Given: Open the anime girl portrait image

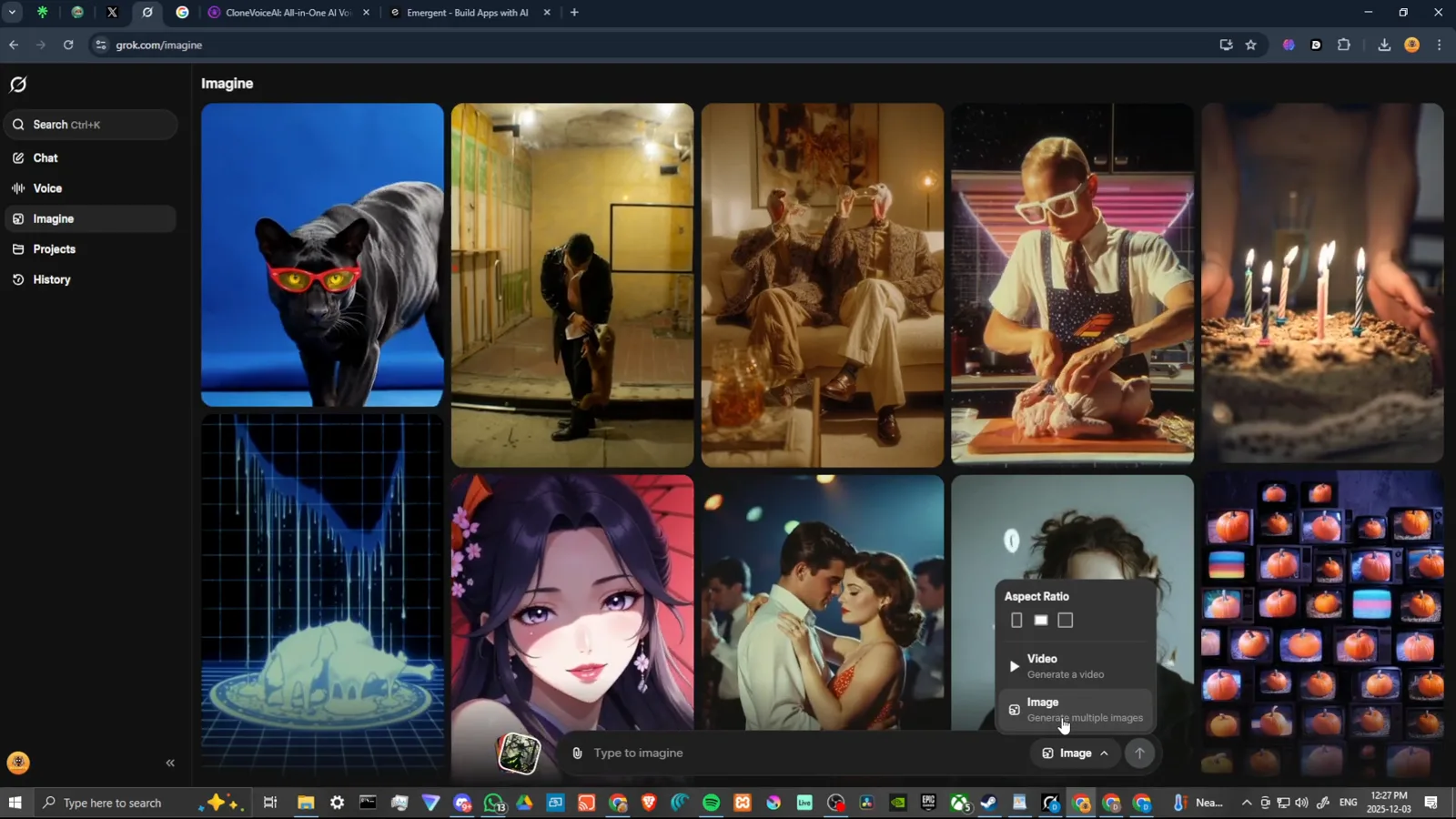Looking at the screenshot, I should coord(572,601).
